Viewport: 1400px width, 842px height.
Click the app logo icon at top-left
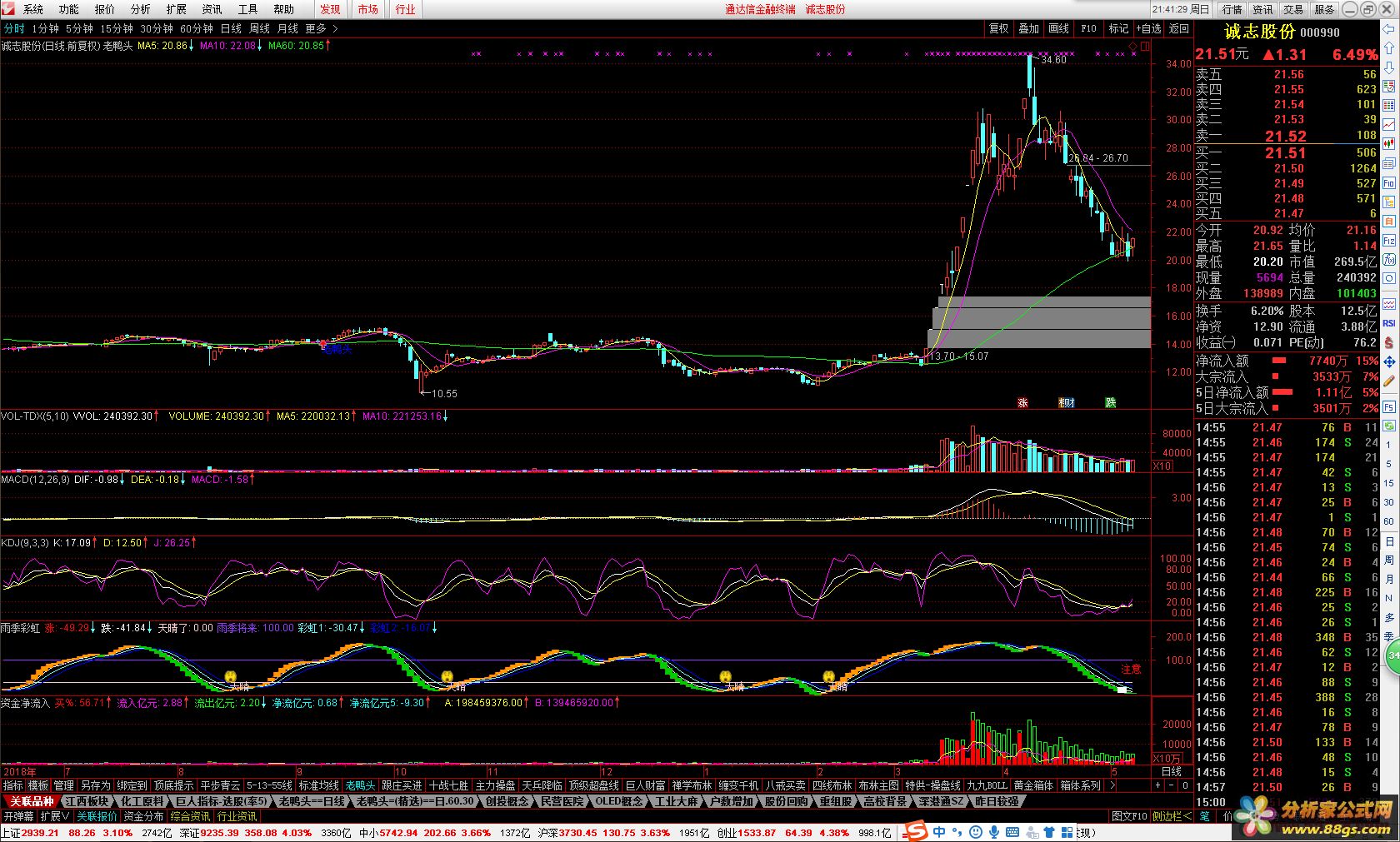pyautogui.click(x=9, y=9)
